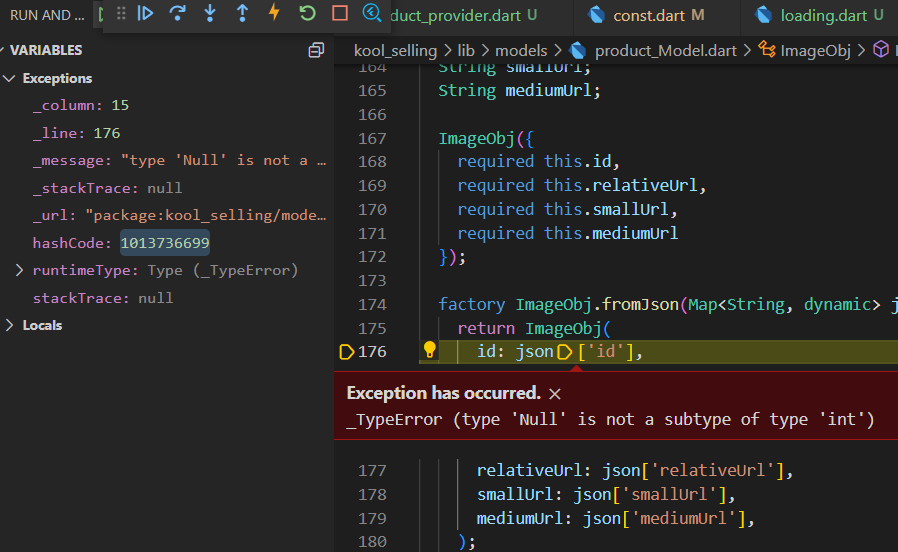Click json['mediumUrl'] on line 179
This screenshot has width=898, height=552.
(x=664, y=519)
